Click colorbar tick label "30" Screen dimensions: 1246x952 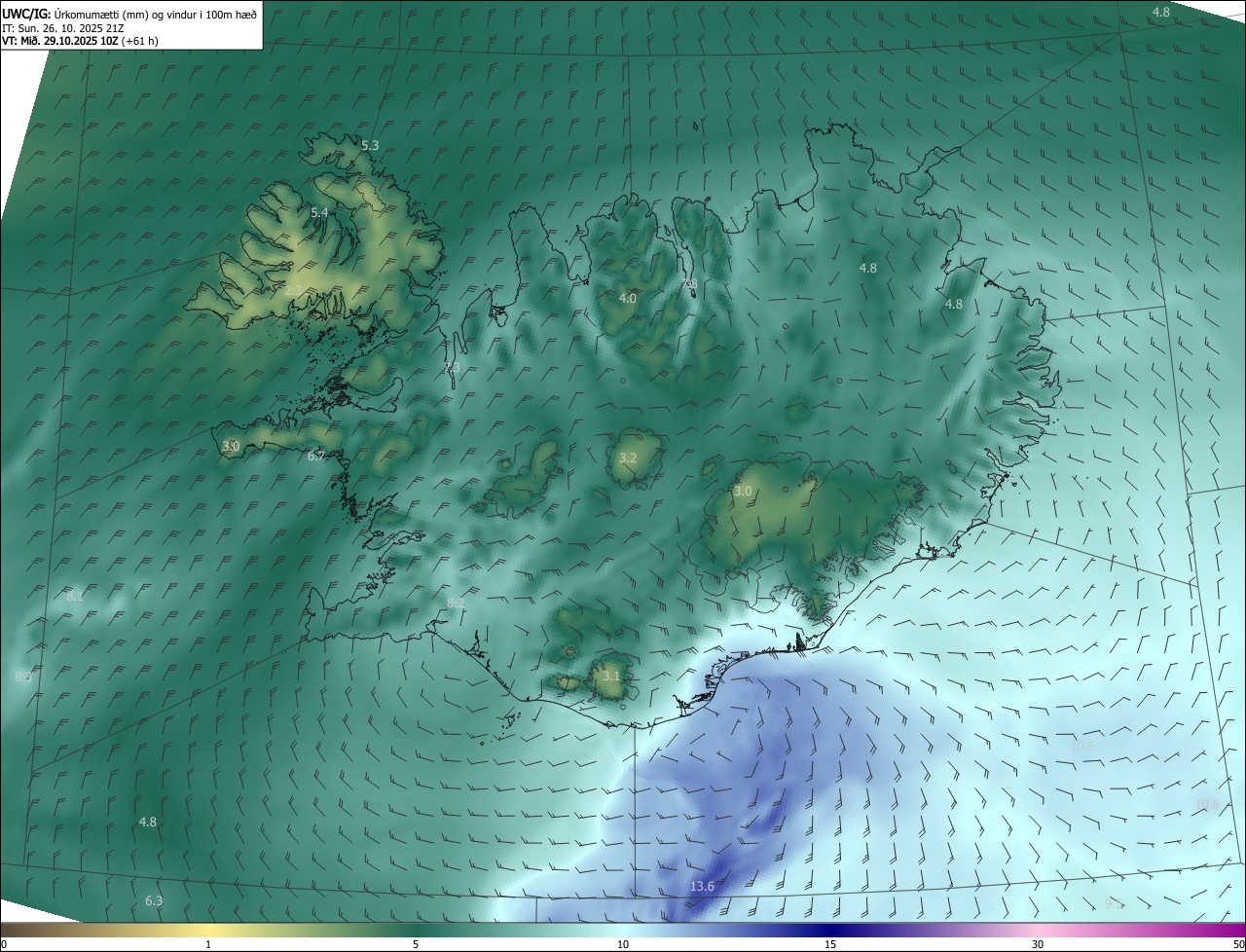(1038, 944)
